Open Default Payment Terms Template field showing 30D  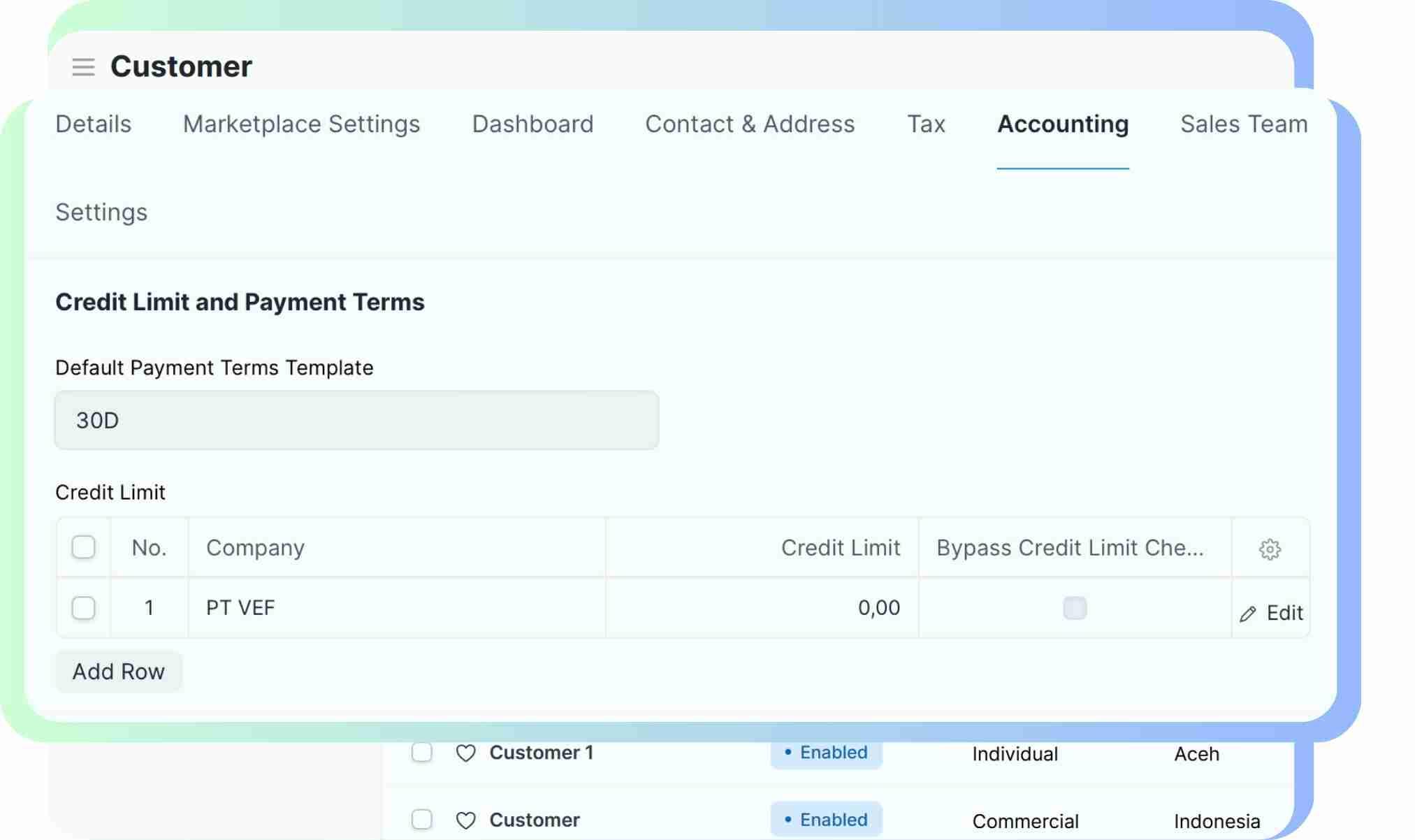click(356, 421)
